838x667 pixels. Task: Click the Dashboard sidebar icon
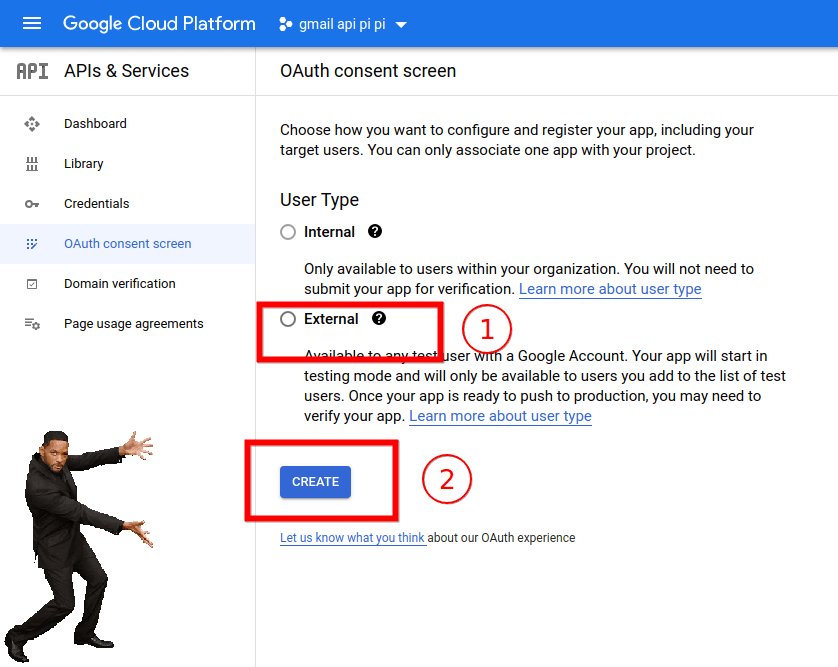(x=32, y=124)
